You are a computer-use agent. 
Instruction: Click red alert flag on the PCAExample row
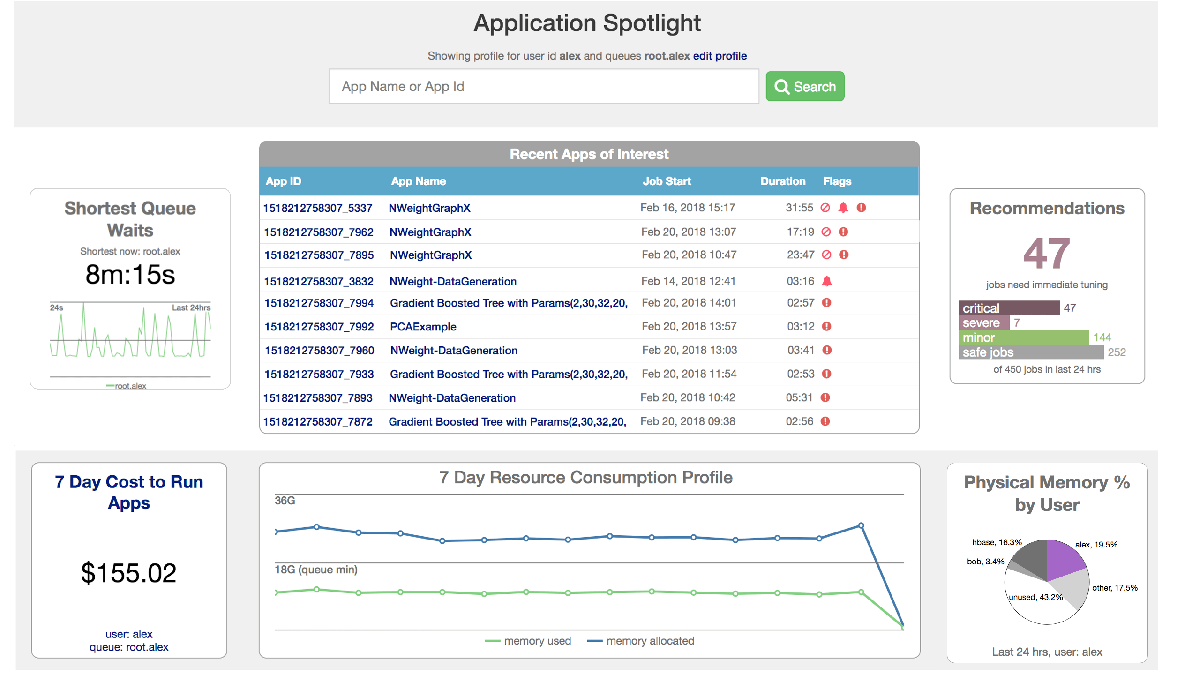tap(825, 326)
